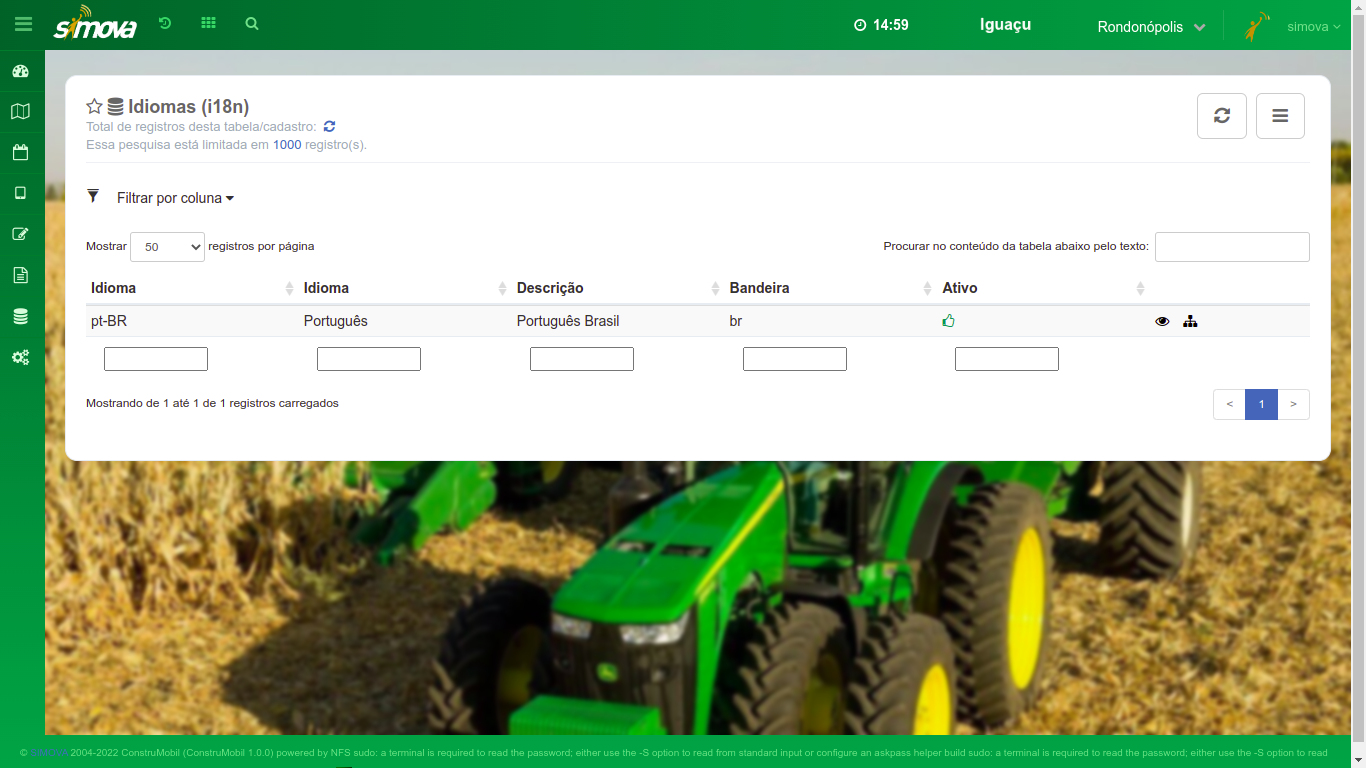
Task: Expand the Filtrar por coluna dropdown
Action: point(175,198)
